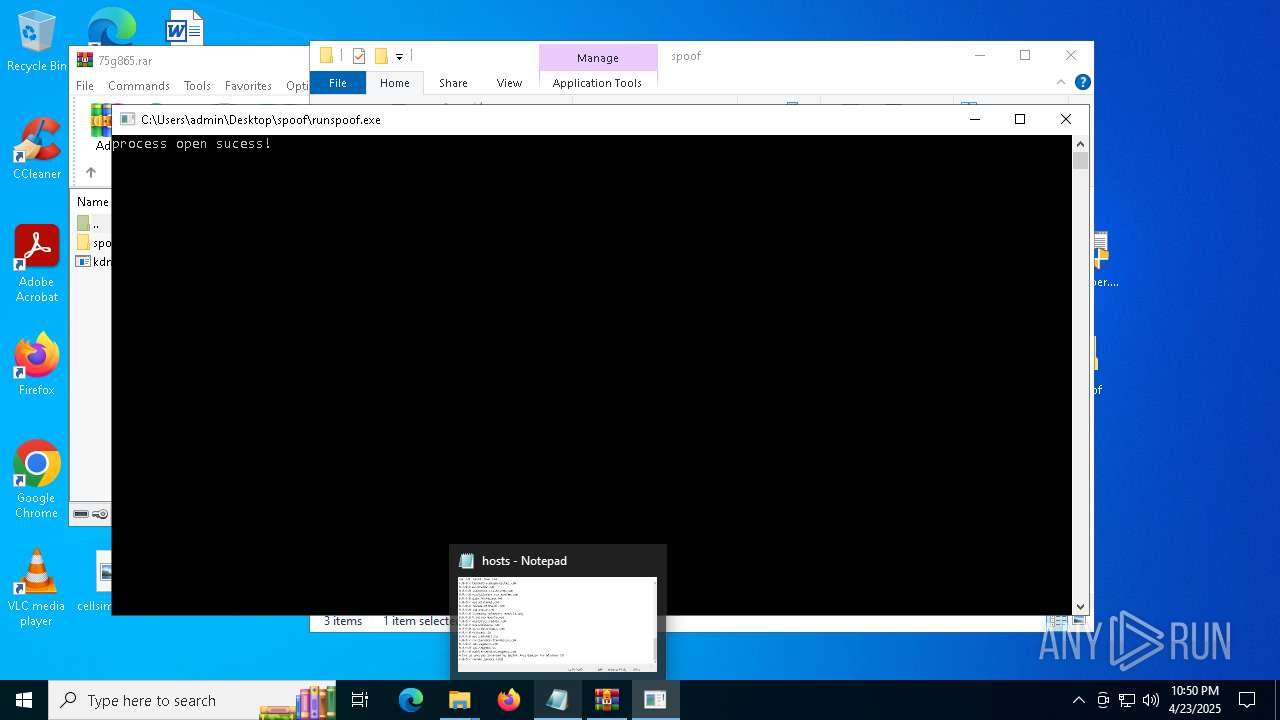This screenshot has height=720, width=1280.
Task: Click the console scrollbar down arrow
Action: (1080, 606)
